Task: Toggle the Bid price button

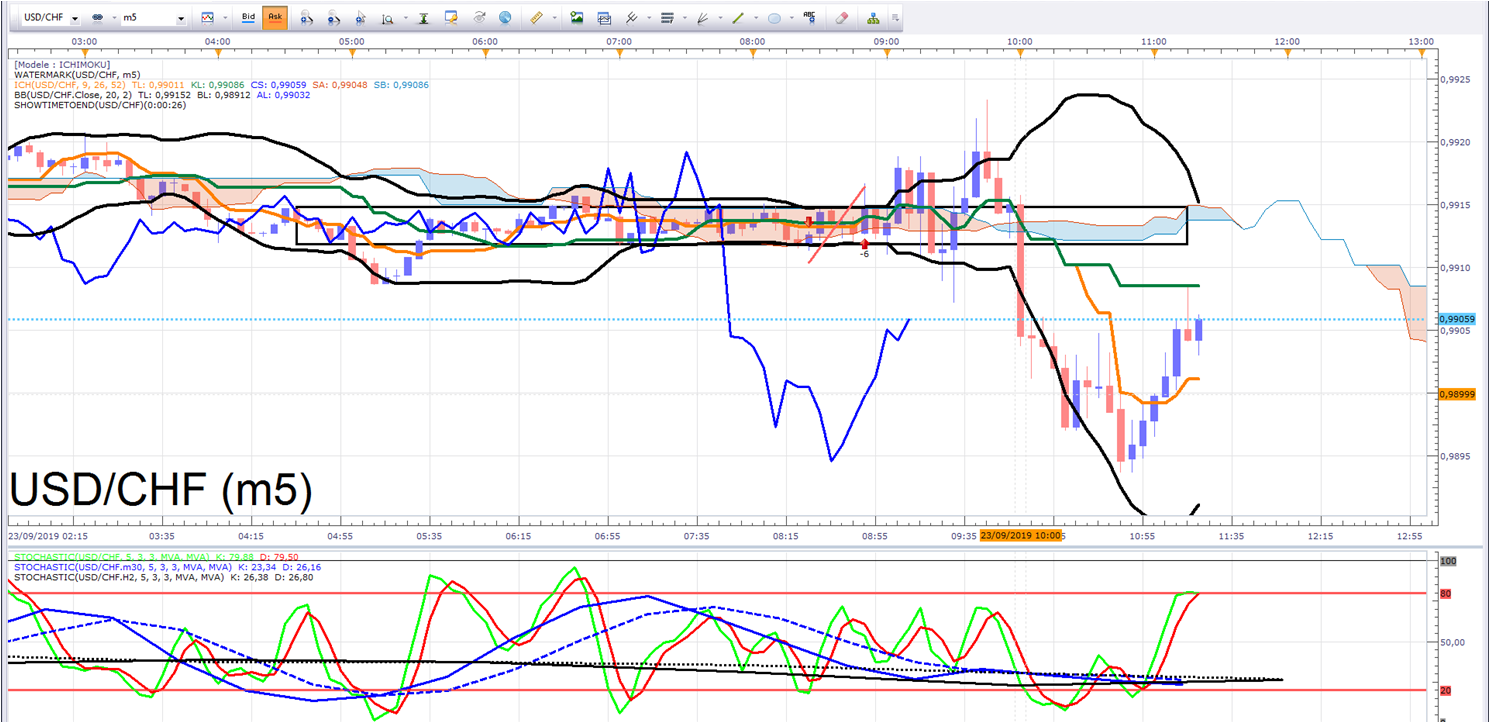Action: (248, 17)
